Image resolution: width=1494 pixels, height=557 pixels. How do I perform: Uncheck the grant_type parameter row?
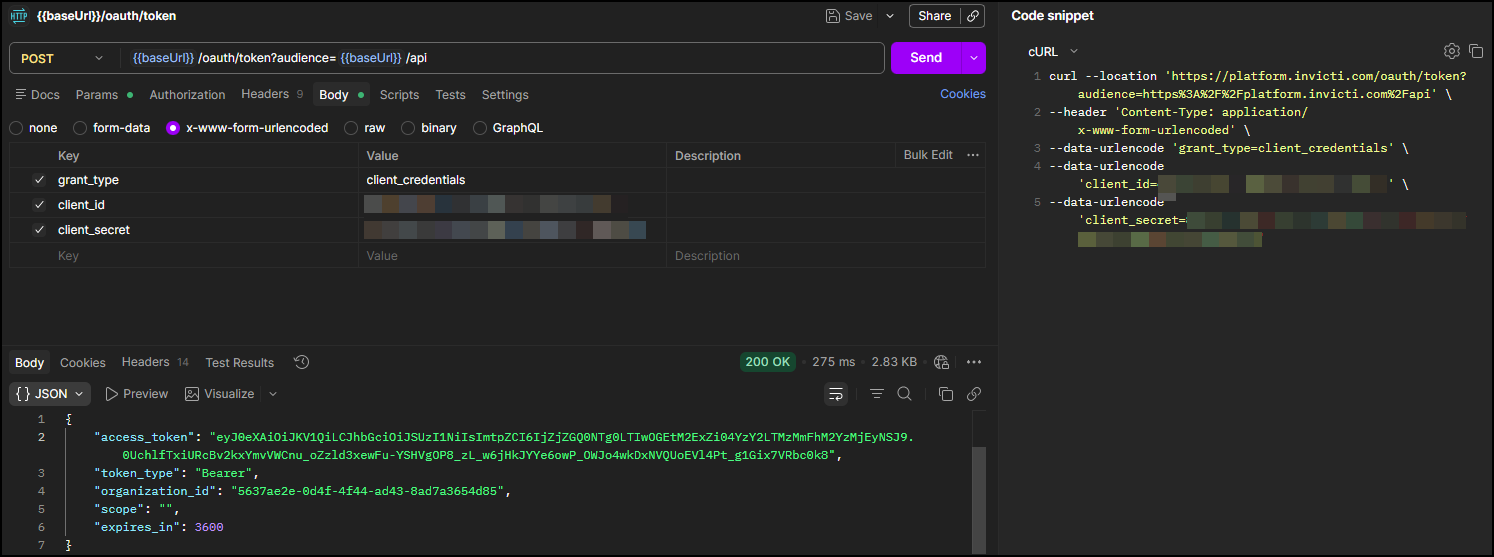click(x=39, y=180)
